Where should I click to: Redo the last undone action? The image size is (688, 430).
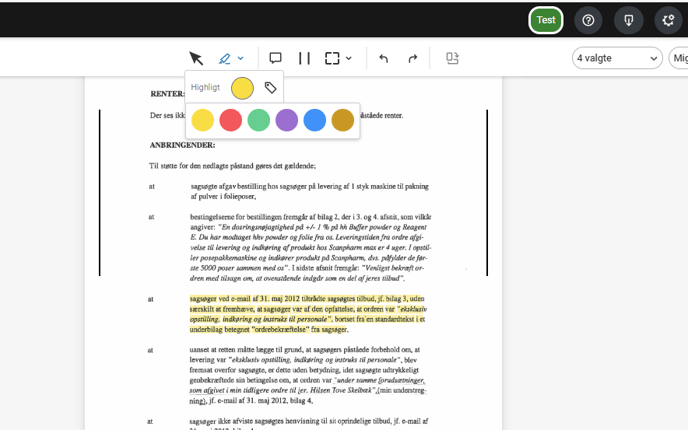click(x=412, y=58)
